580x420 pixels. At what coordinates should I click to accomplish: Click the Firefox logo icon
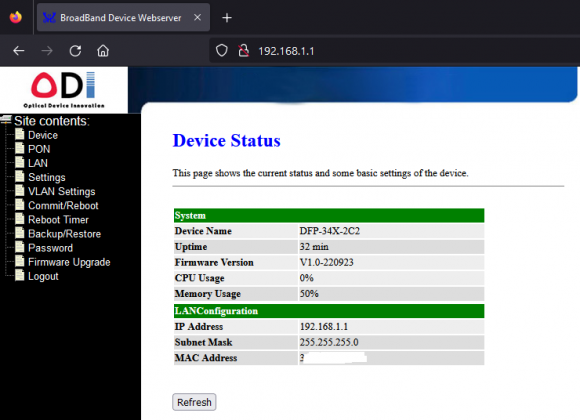tap(16, 17)
